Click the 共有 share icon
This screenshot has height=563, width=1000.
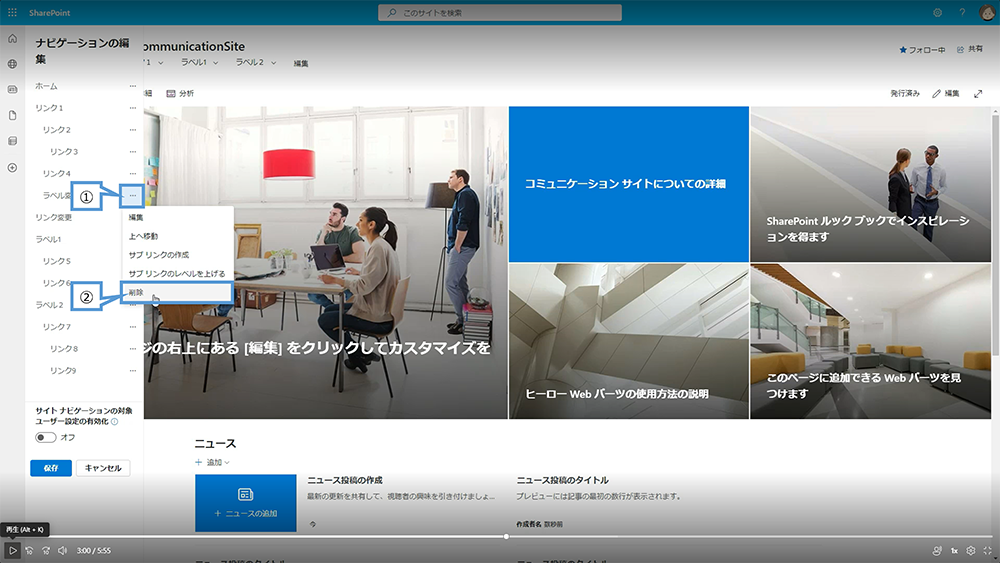click(969, 49)
